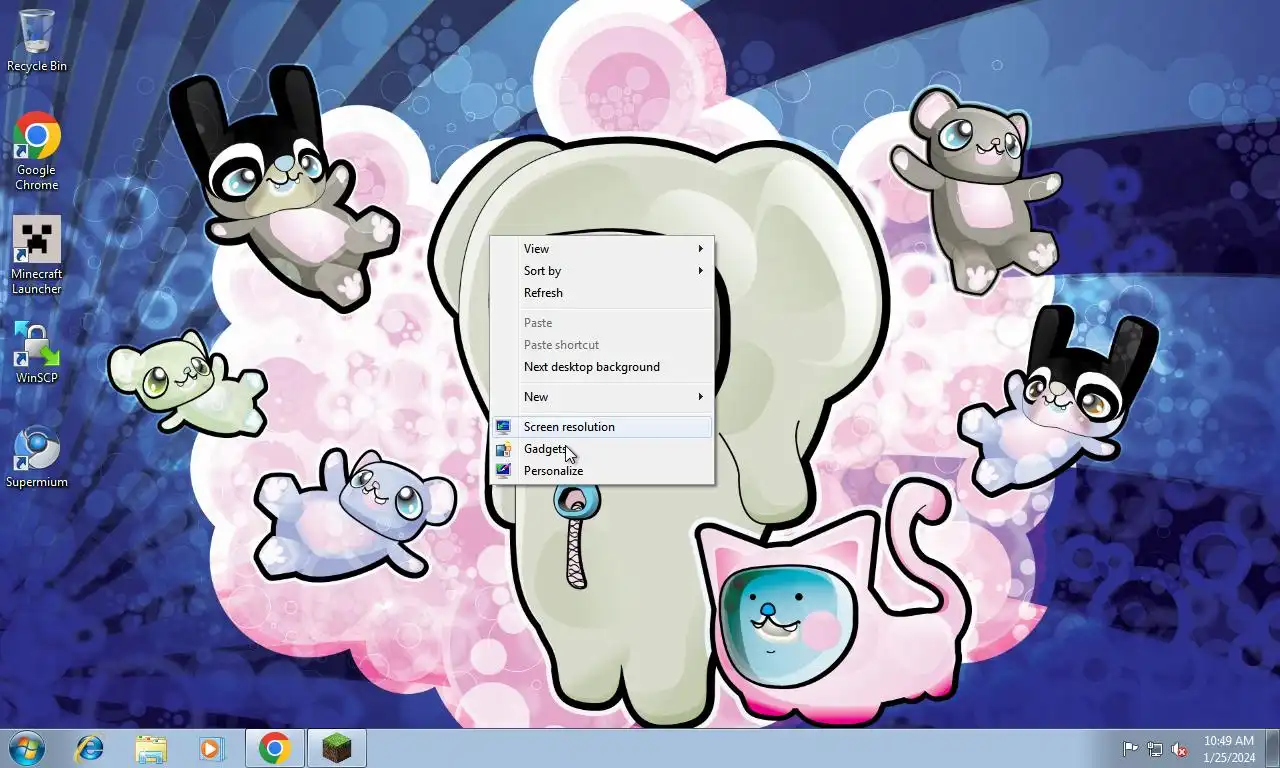1280x768 pixels.
Task: Switch to Minecraft grass block taskbar button
Action: [337, 748]
